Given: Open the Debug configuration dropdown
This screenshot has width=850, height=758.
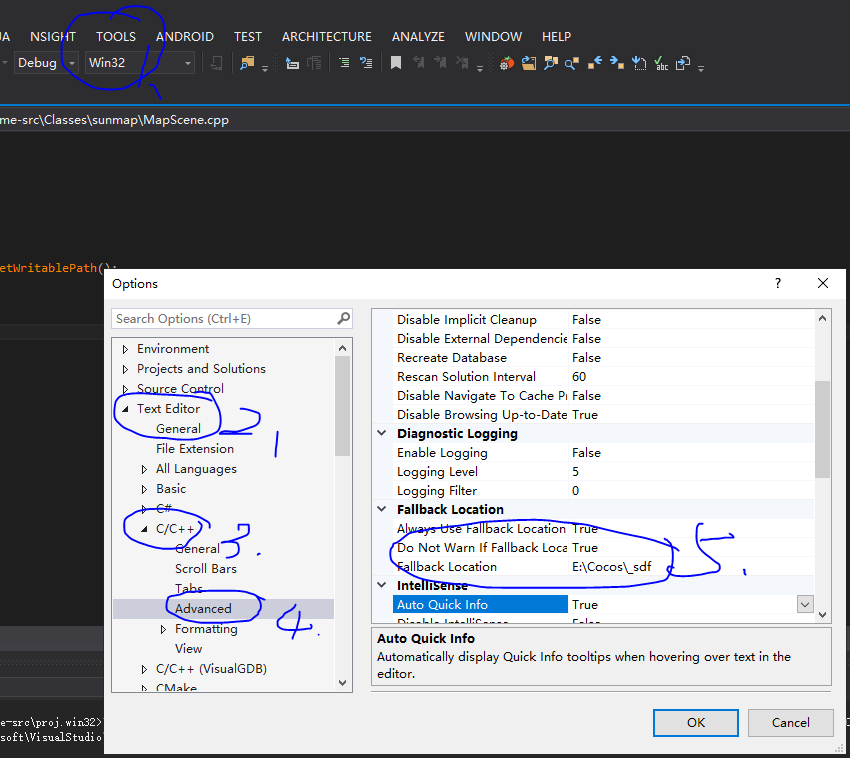Looking at the screenshot, I should [72, 63].
